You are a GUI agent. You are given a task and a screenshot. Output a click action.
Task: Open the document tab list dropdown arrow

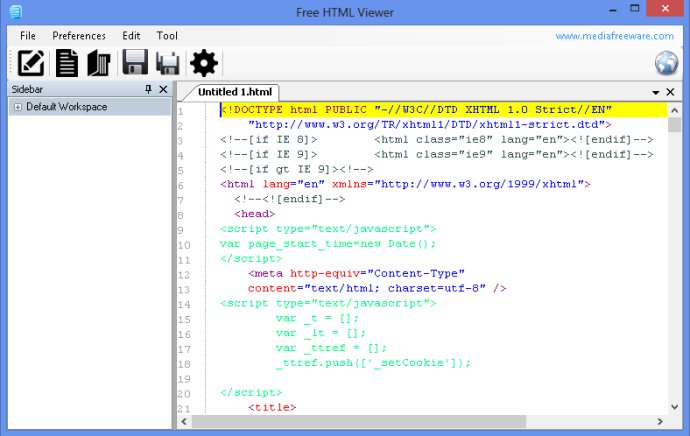tap(655, 92)
